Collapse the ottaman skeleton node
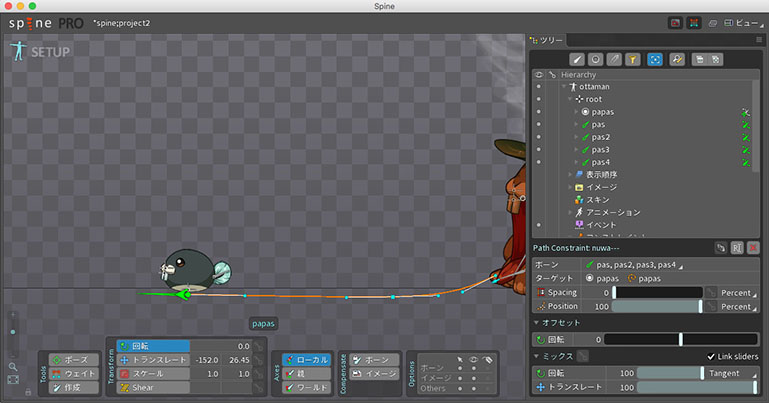 click(x=564, y=87)
